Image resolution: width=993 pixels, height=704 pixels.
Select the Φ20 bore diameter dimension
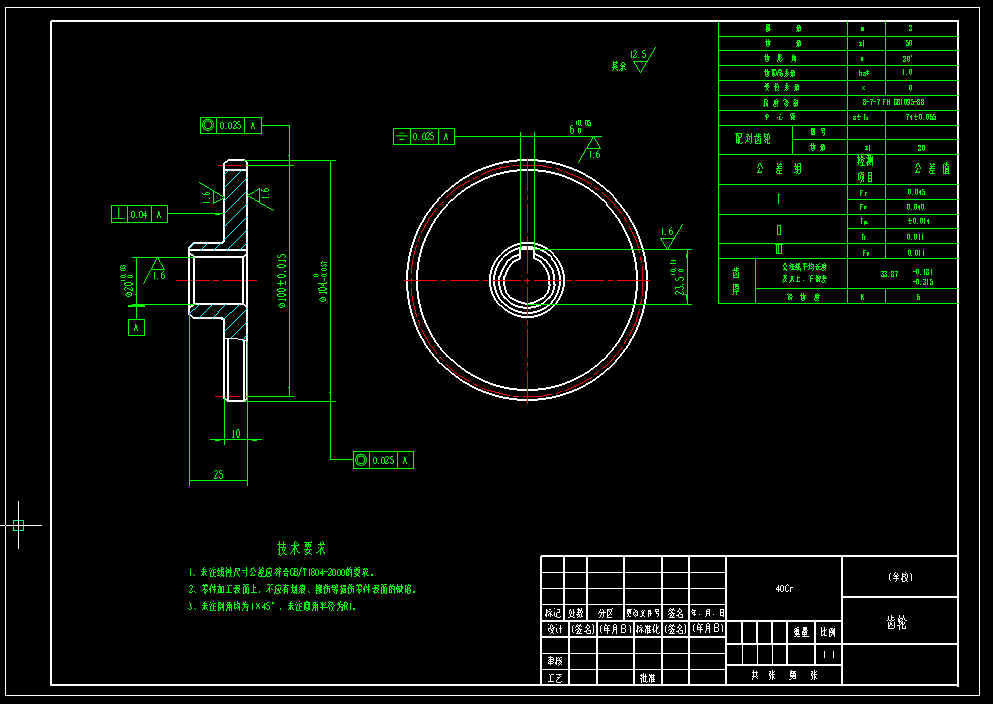127,281
